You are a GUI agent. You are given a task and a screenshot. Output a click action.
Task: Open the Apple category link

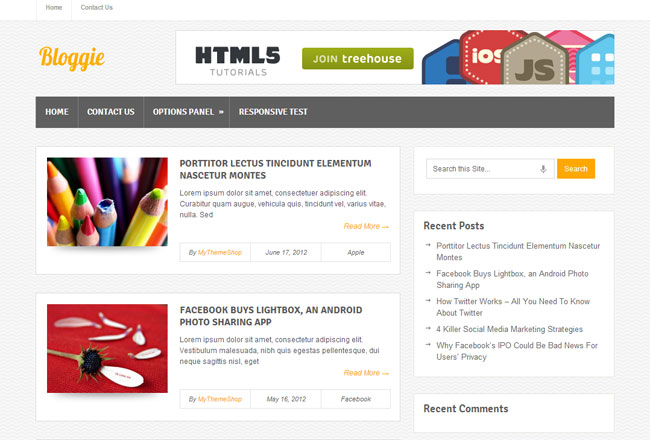(356, 253)
